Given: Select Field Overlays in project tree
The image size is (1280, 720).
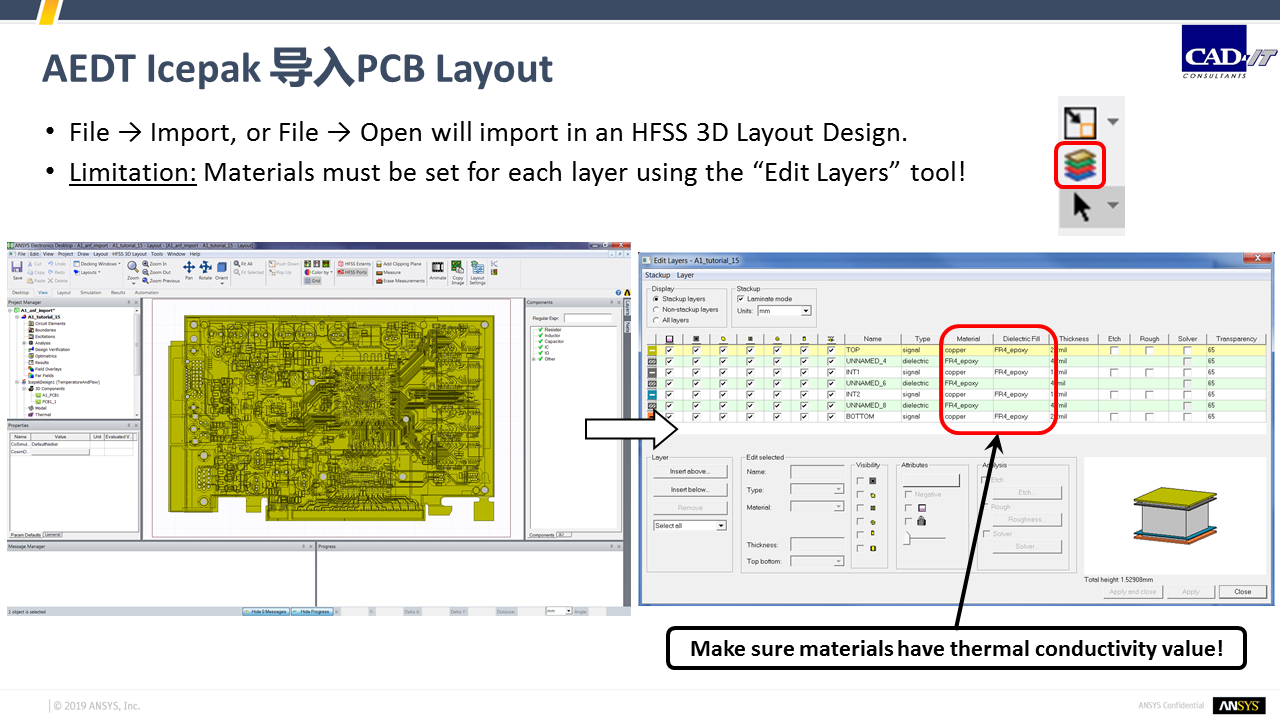Looking at the screenshot, I should point(47,369).
